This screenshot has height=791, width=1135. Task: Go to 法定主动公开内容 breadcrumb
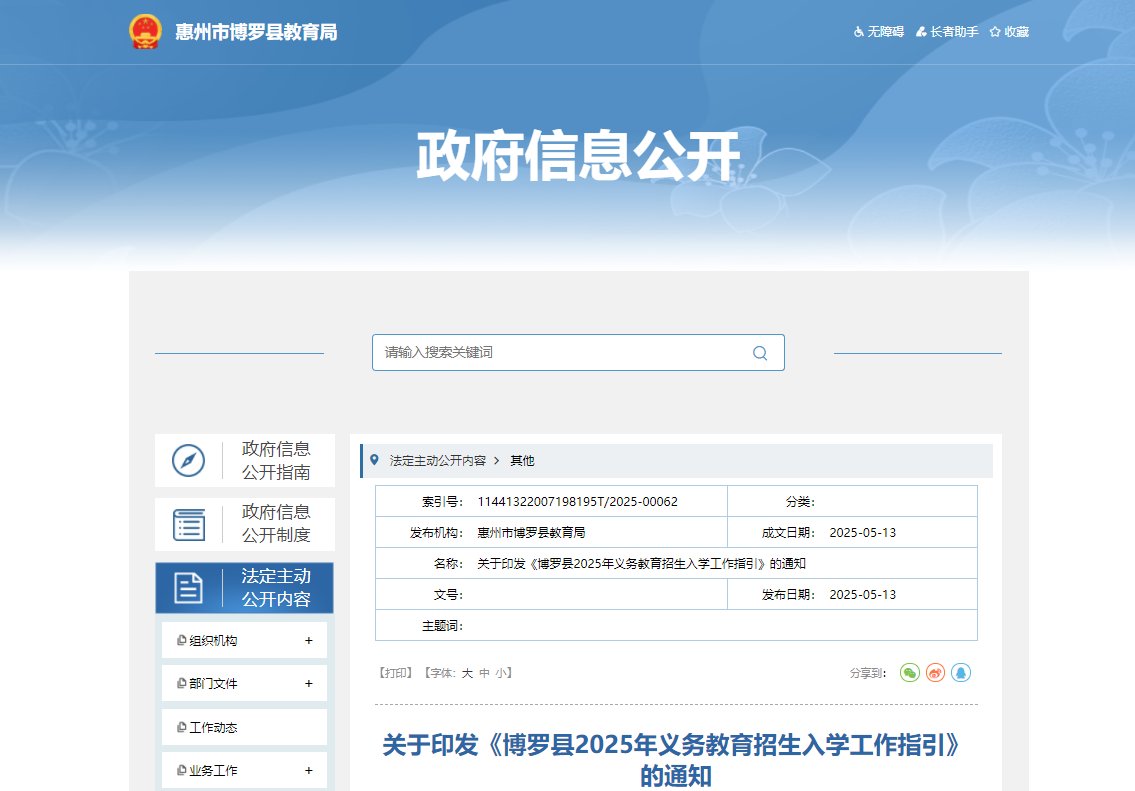pyautogui.click(x=437, y=460)
